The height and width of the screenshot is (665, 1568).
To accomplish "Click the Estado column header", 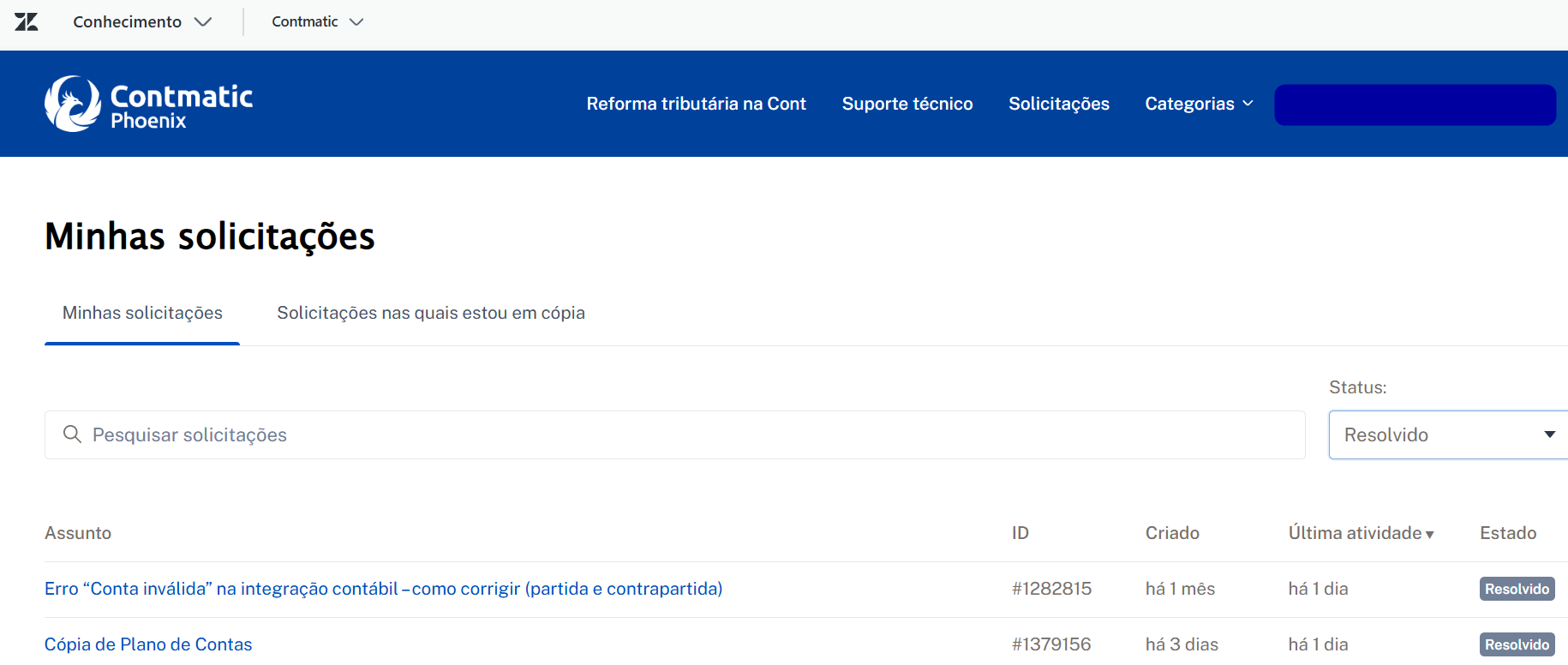I will point(1508,533).
